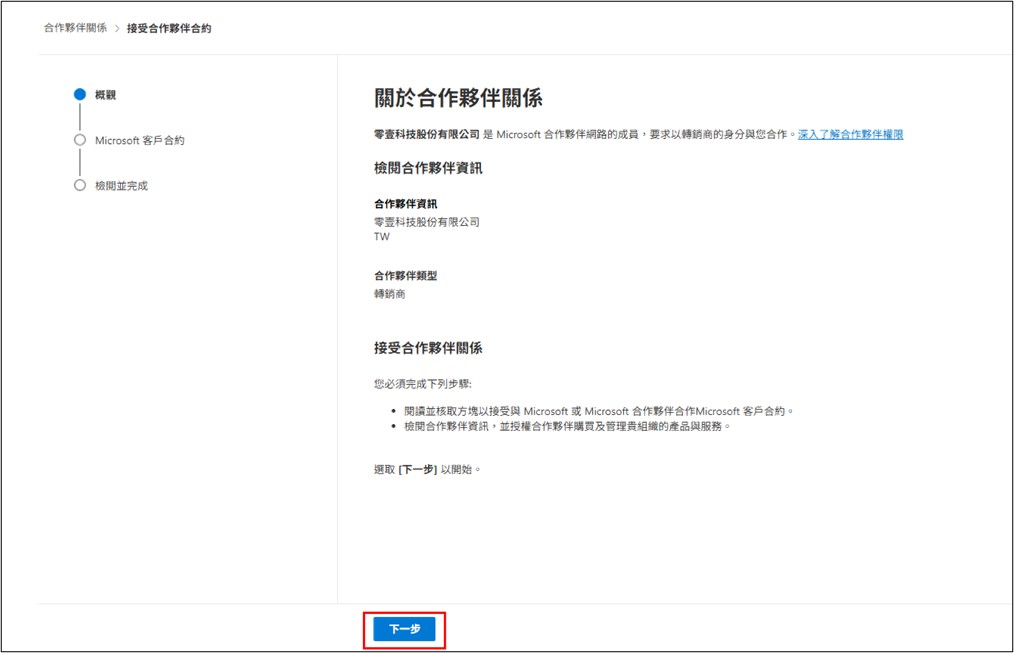
Task: Click the filled 概觀 step circle
Action: (x=79, y=93)
